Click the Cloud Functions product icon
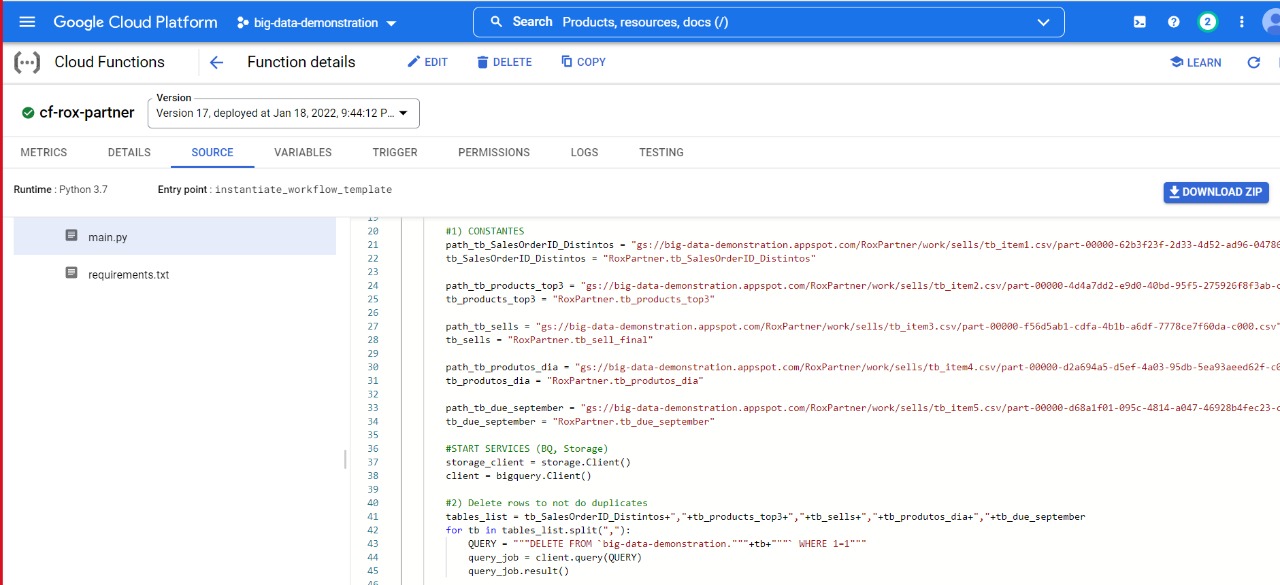The height and width of the screenshot is (585, 1280). pos(27,62)
